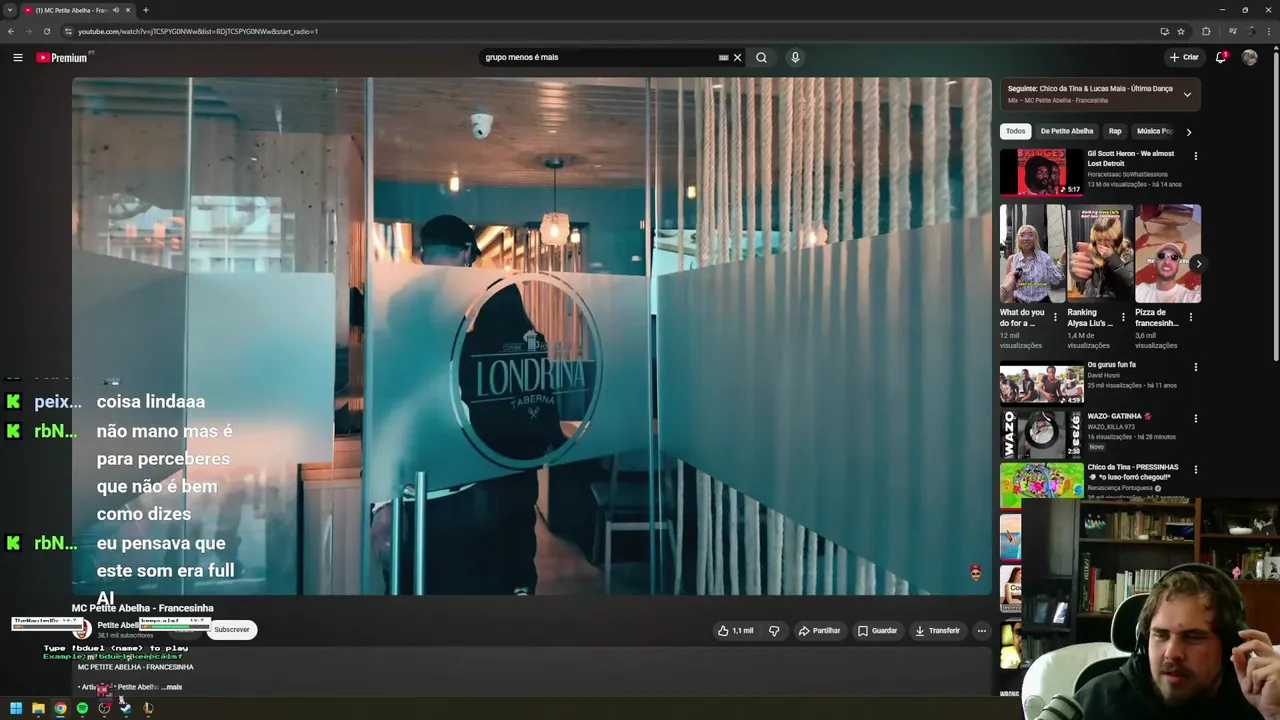Image resolution: width=1280 pixels, height=720 pixels.
Task: Mute the tab via speaker icon
Action: pyautogui.click(x=116, y=10)
